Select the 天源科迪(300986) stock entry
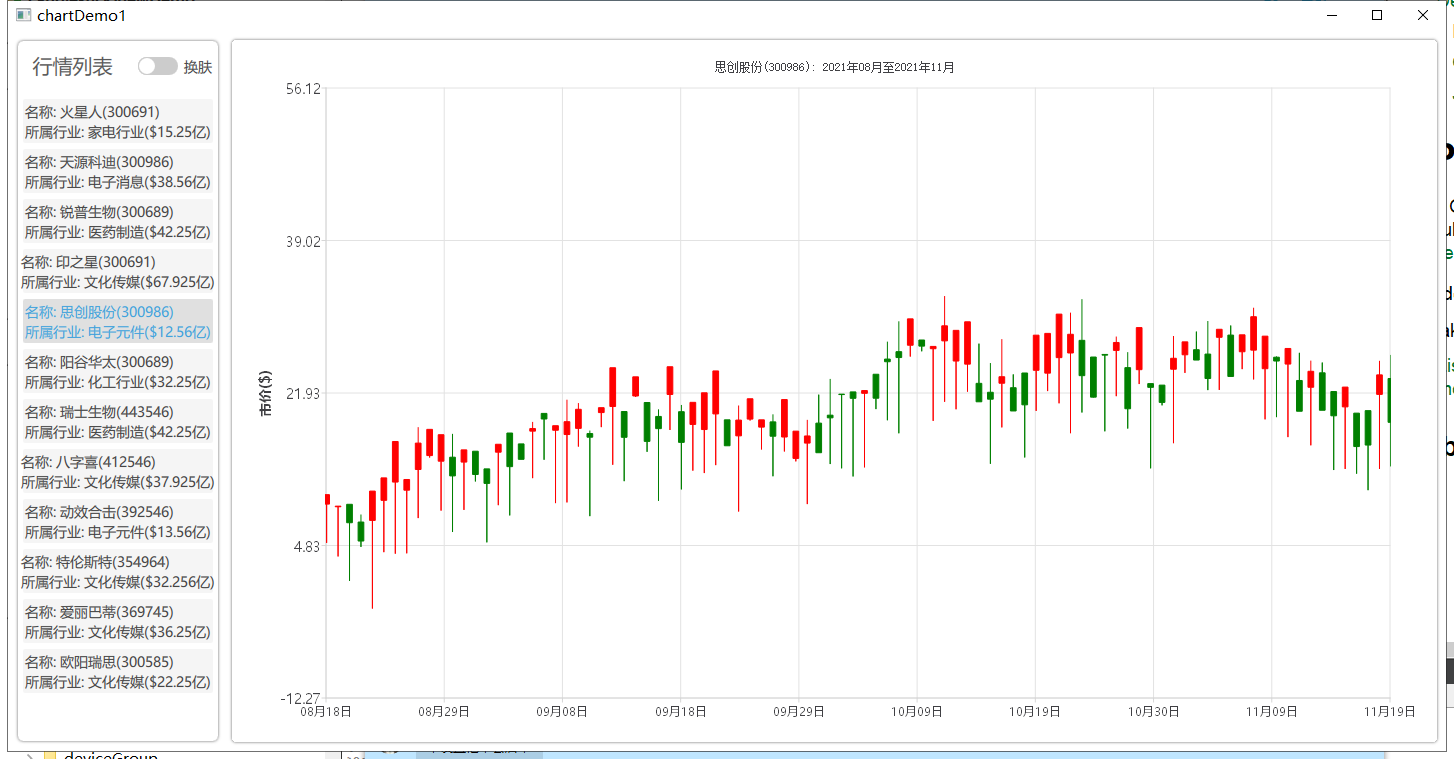The width and height of the screenshot is (1454, 759). click(117, 171)
